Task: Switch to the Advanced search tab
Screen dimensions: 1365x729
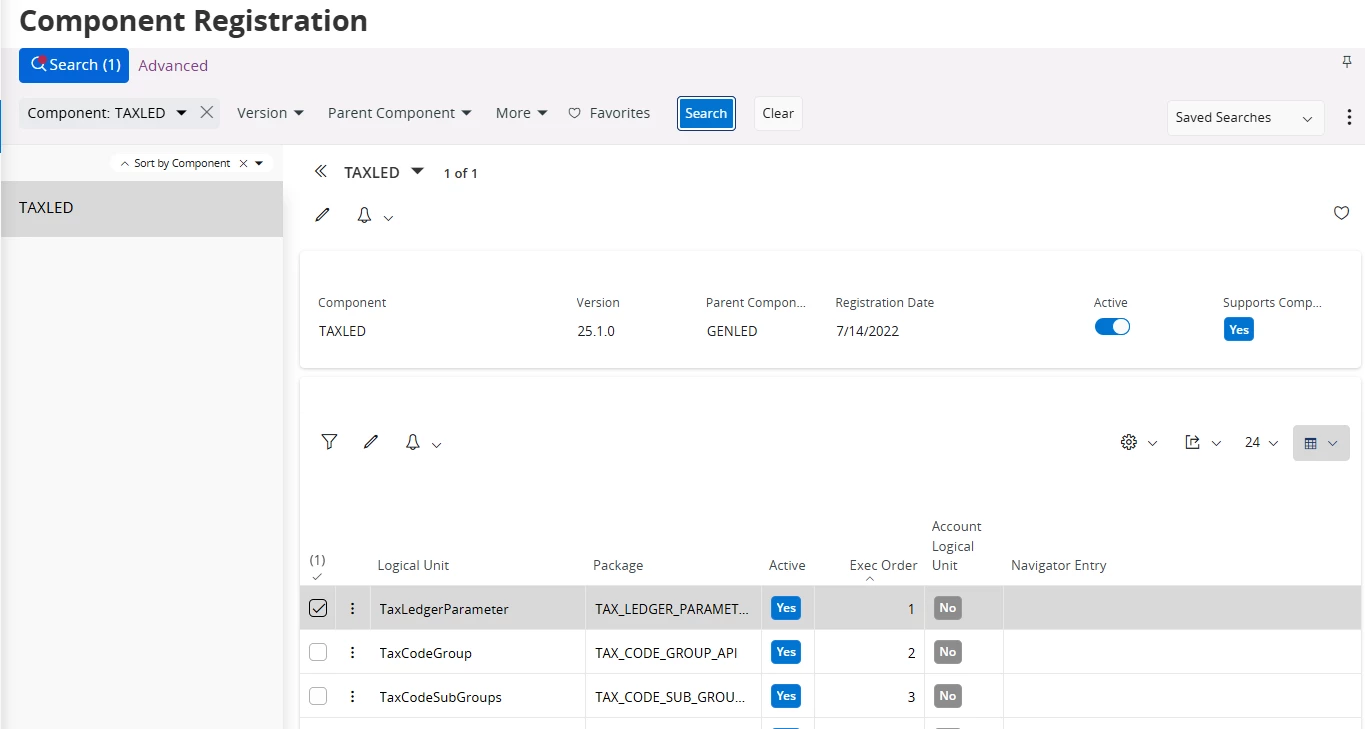Action: tap(173, 66)
